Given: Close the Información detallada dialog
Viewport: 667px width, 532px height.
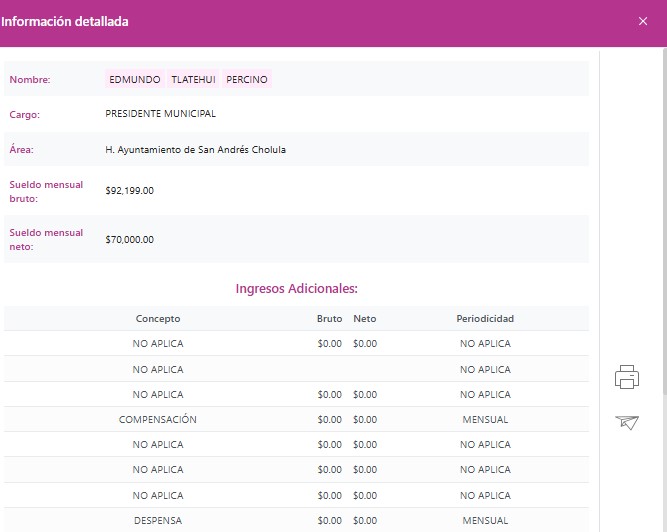Looking at the screenshot, I should click(x=643, y=21).
